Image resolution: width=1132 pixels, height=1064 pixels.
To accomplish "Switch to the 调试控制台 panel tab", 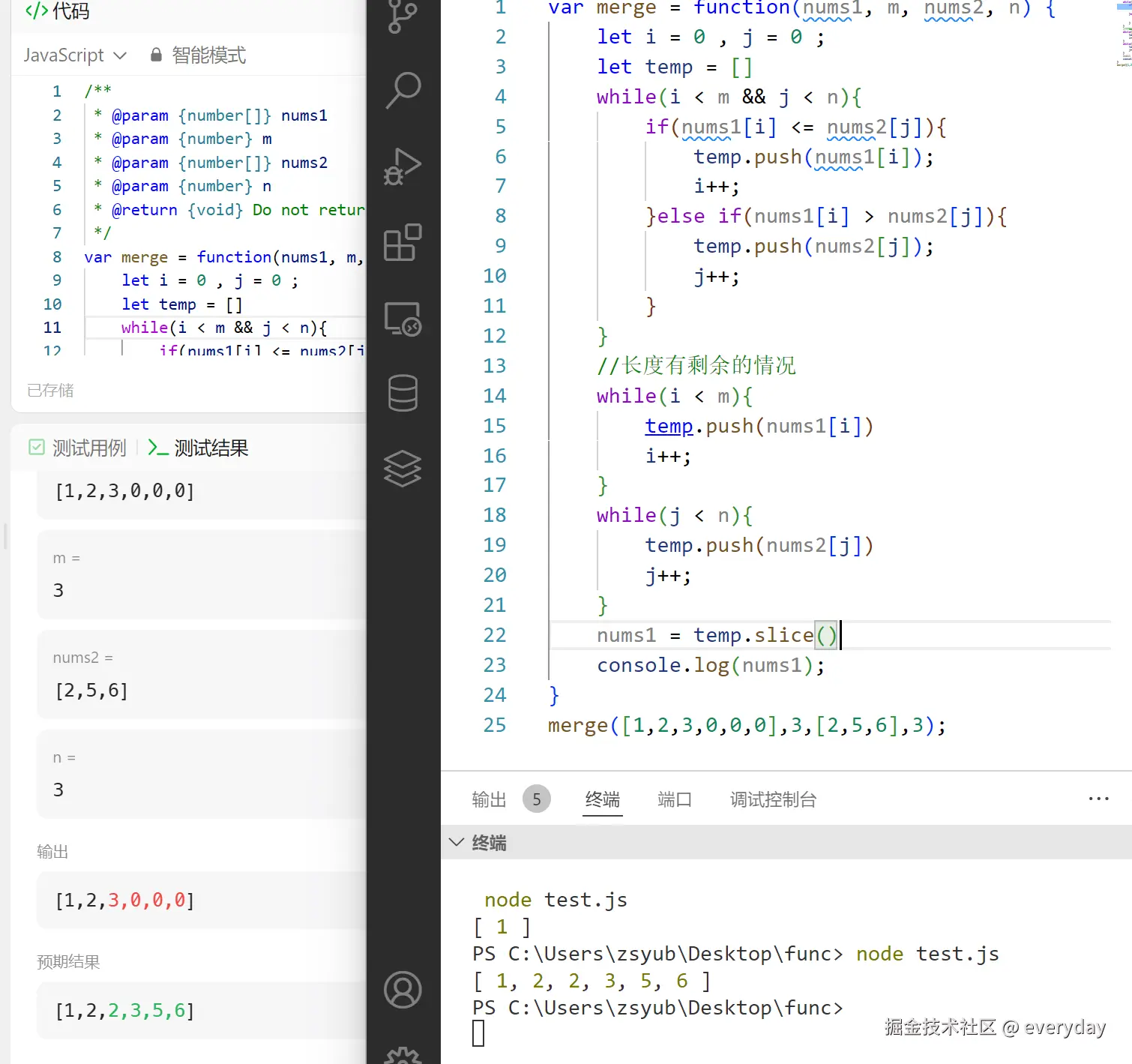I will click(x=773, y=799).
